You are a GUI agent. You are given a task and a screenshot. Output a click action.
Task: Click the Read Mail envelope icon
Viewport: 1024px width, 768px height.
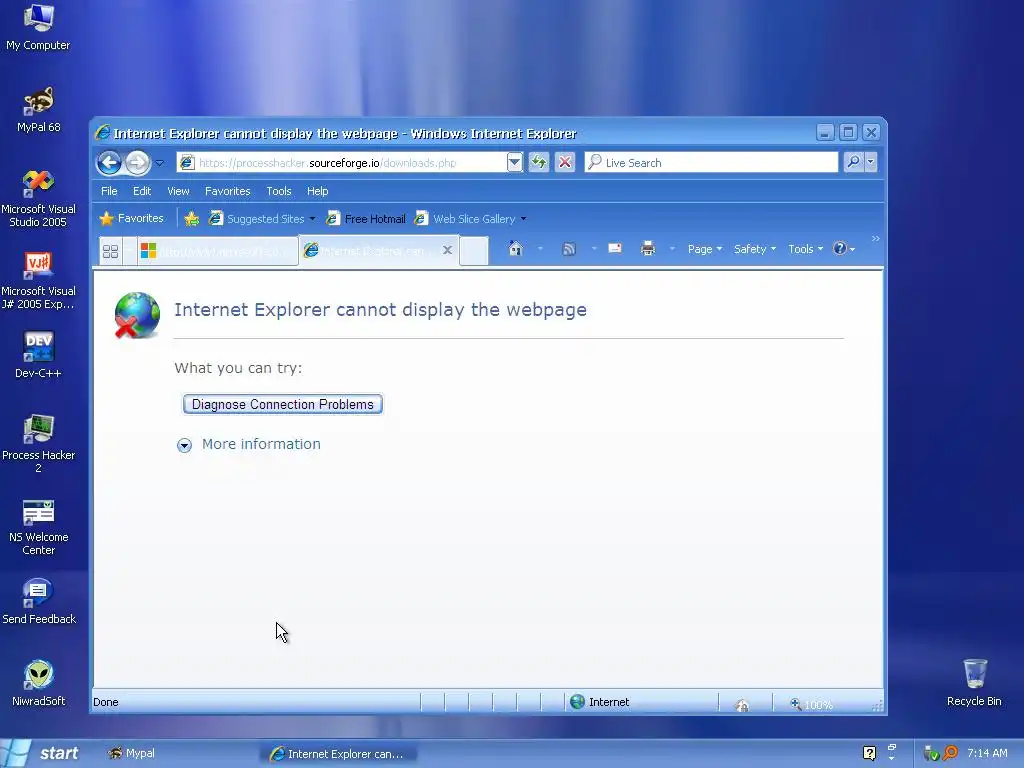tap(615, 248)
